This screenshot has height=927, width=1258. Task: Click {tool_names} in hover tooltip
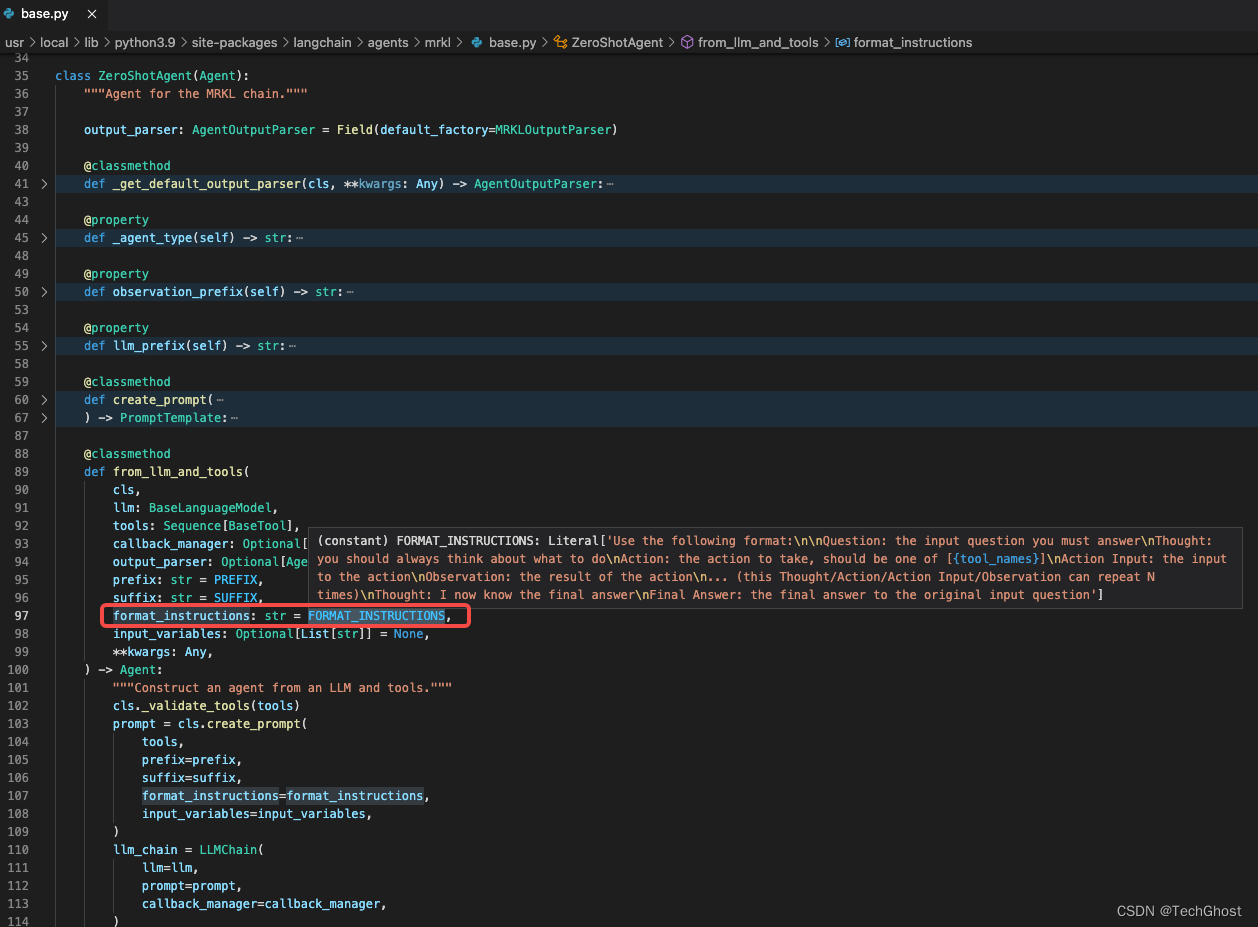[995, 559]
